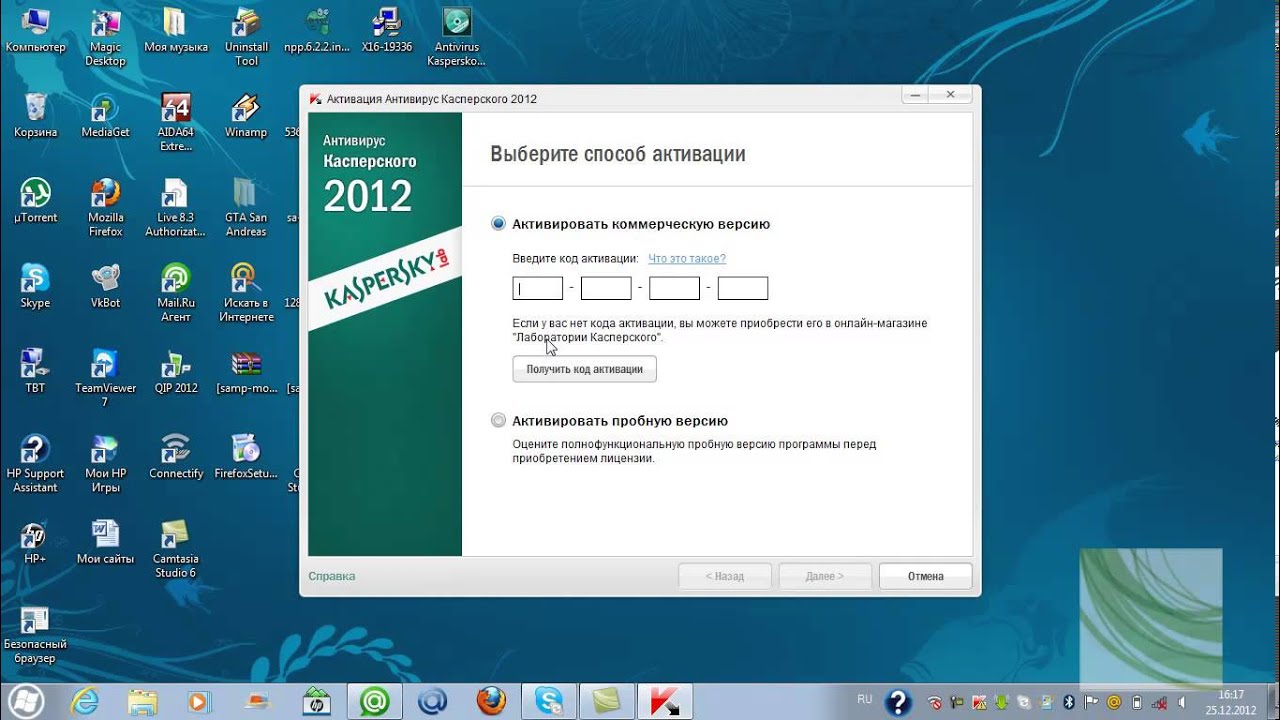
Task: Open Antivirus Kaspersky disc icon
Action: [x=456, y=38]
